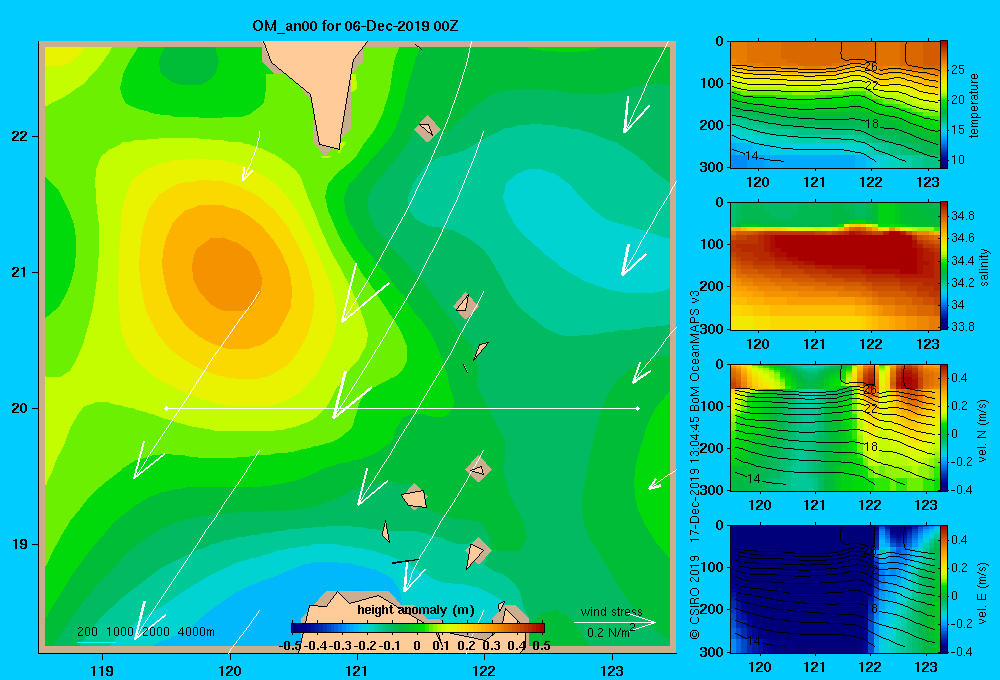1000x680 pixels.
Task: Click the vertical 'salinity' axis title
Action: (984, 267)
